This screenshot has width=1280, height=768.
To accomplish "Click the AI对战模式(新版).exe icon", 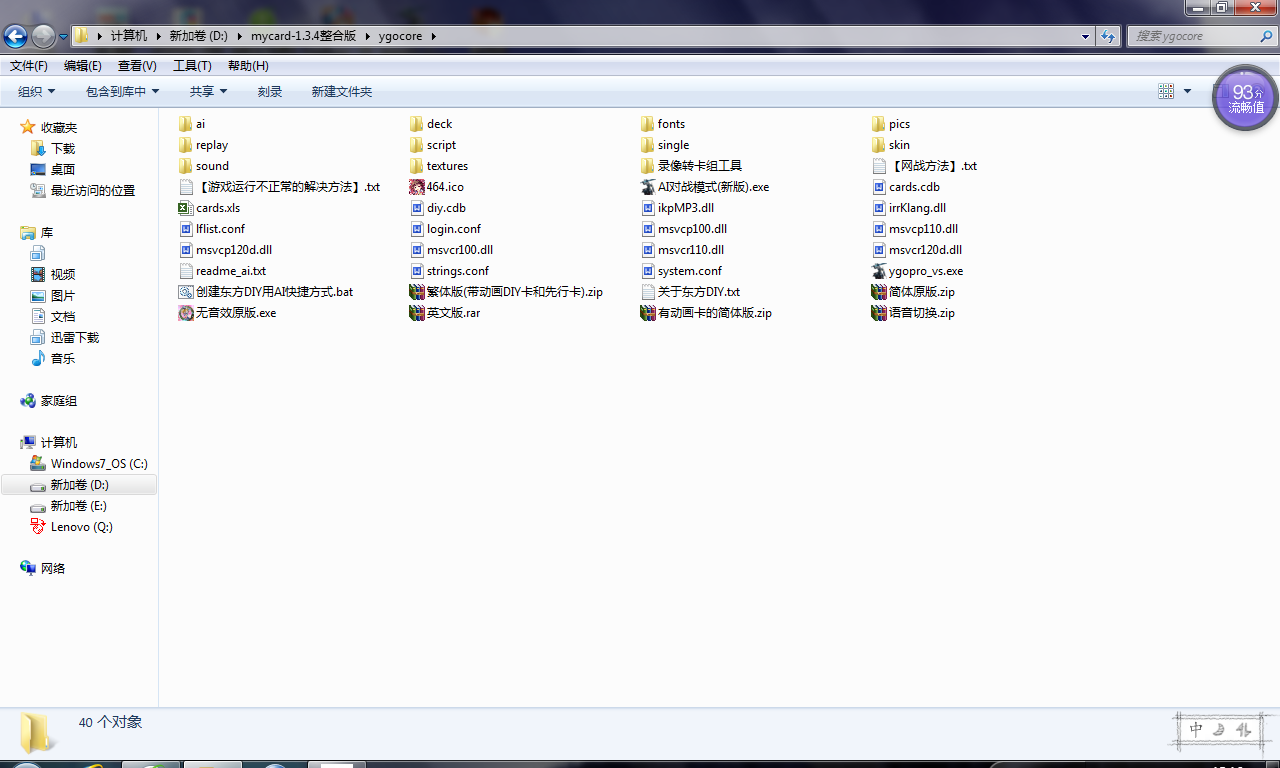I will 648,187.
